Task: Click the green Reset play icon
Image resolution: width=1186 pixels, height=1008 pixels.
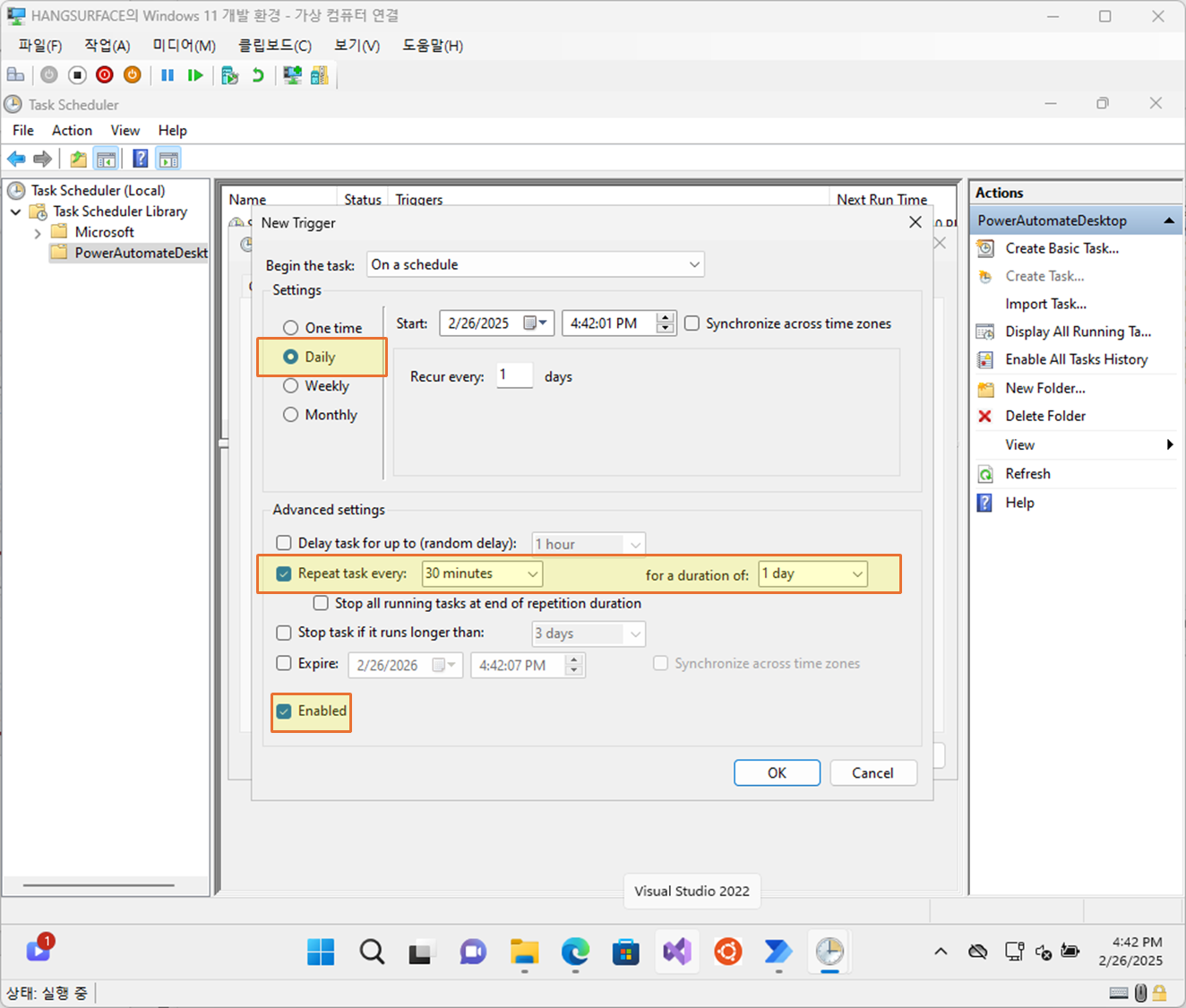Action: point(194,75)
